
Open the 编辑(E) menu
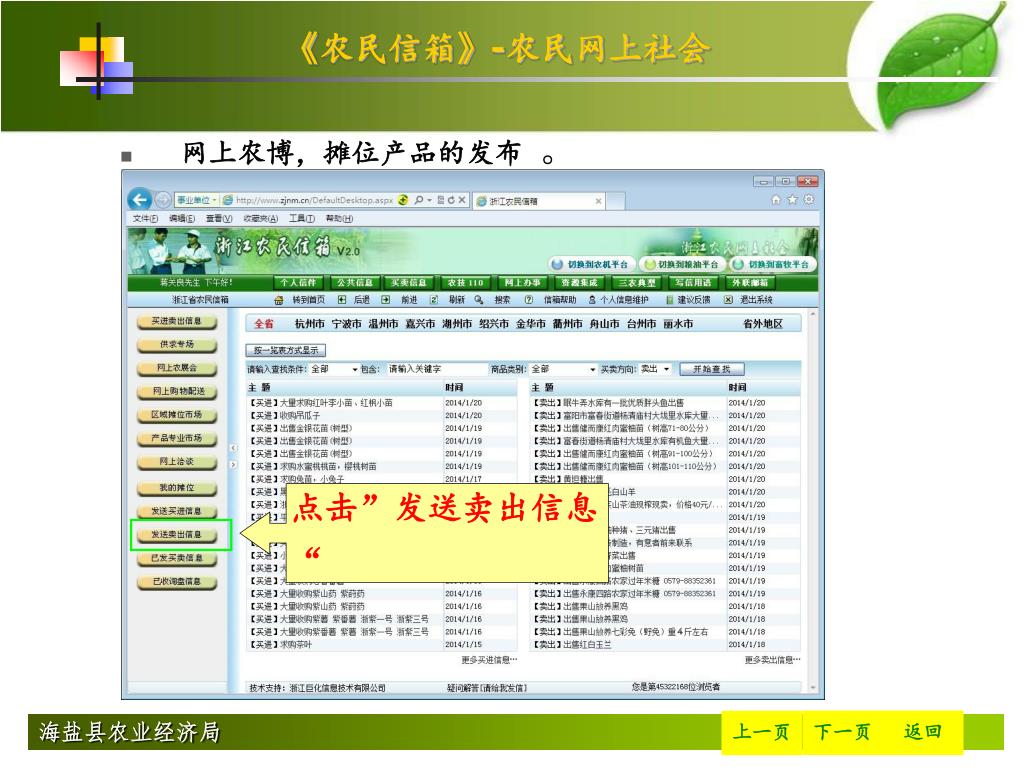[182, 219]
